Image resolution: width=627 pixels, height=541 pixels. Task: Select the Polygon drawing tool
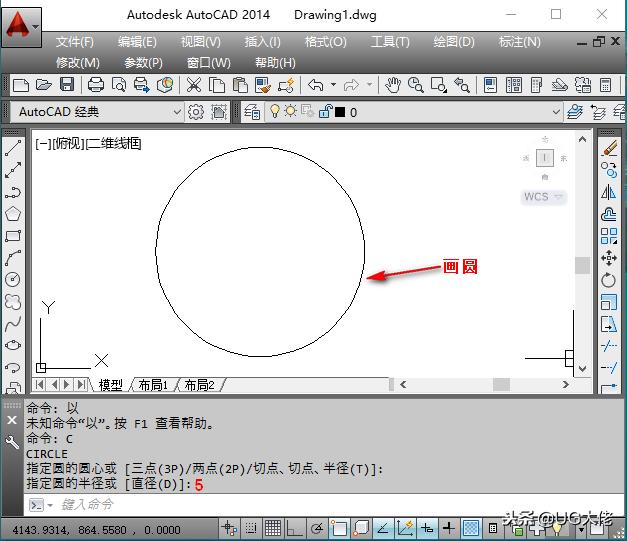[x=13, y=214]
